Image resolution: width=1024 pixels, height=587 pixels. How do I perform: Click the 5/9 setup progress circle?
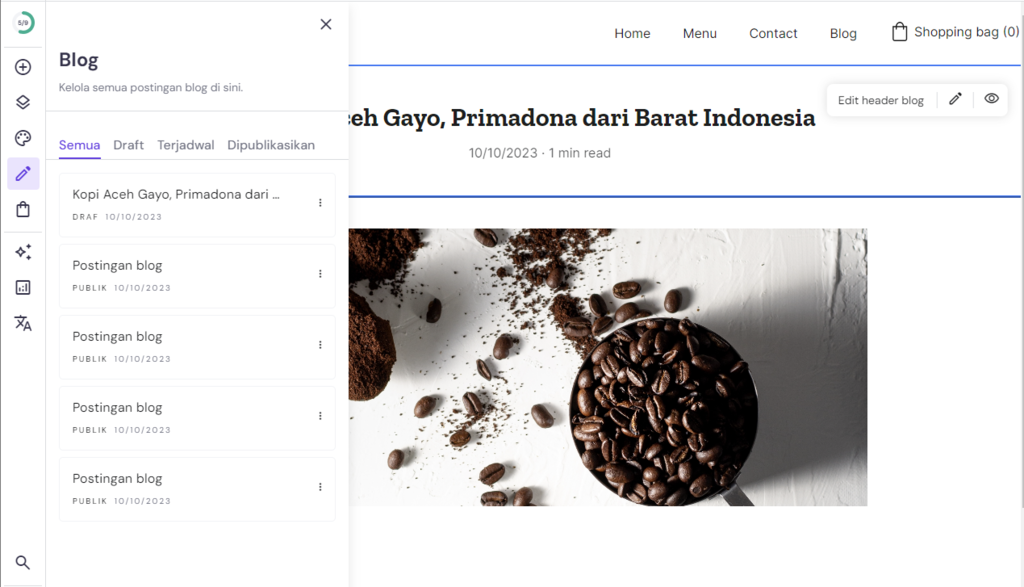click(22, 22)
